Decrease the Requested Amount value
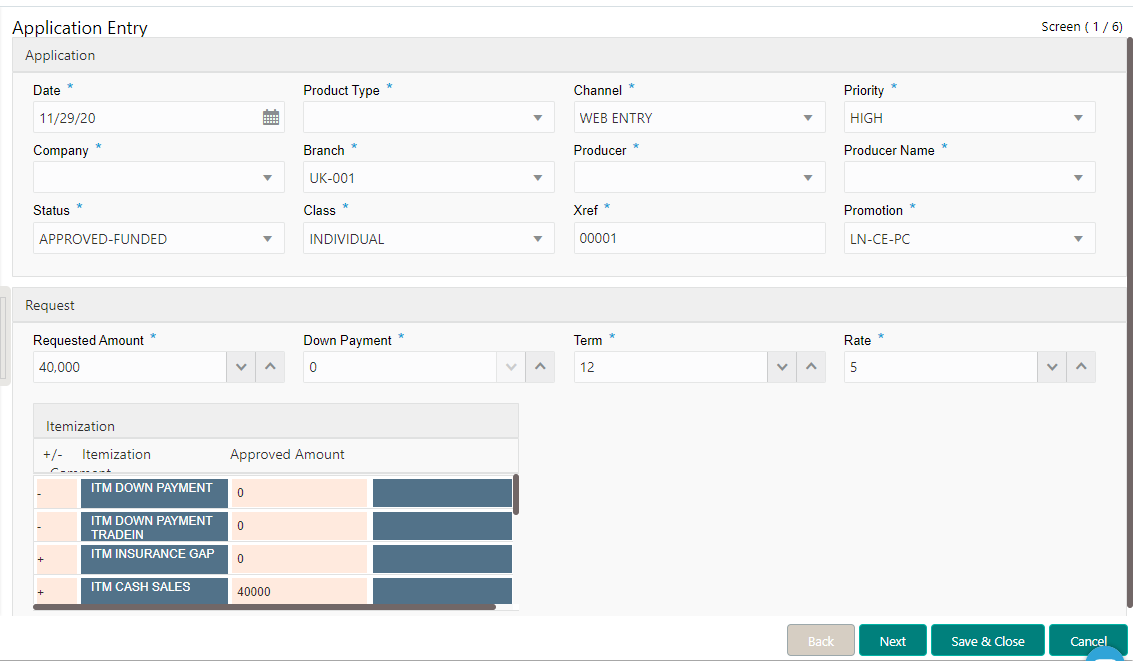Viewport: 1133px width, 661px height. (x=241, y=367)
